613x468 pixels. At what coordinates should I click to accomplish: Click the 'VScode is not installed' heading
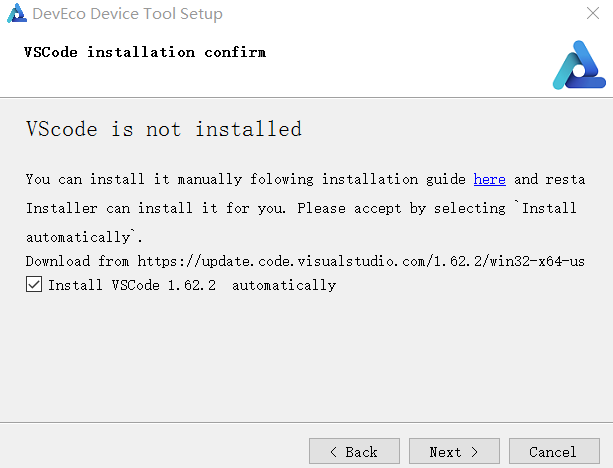click(163, 129)
